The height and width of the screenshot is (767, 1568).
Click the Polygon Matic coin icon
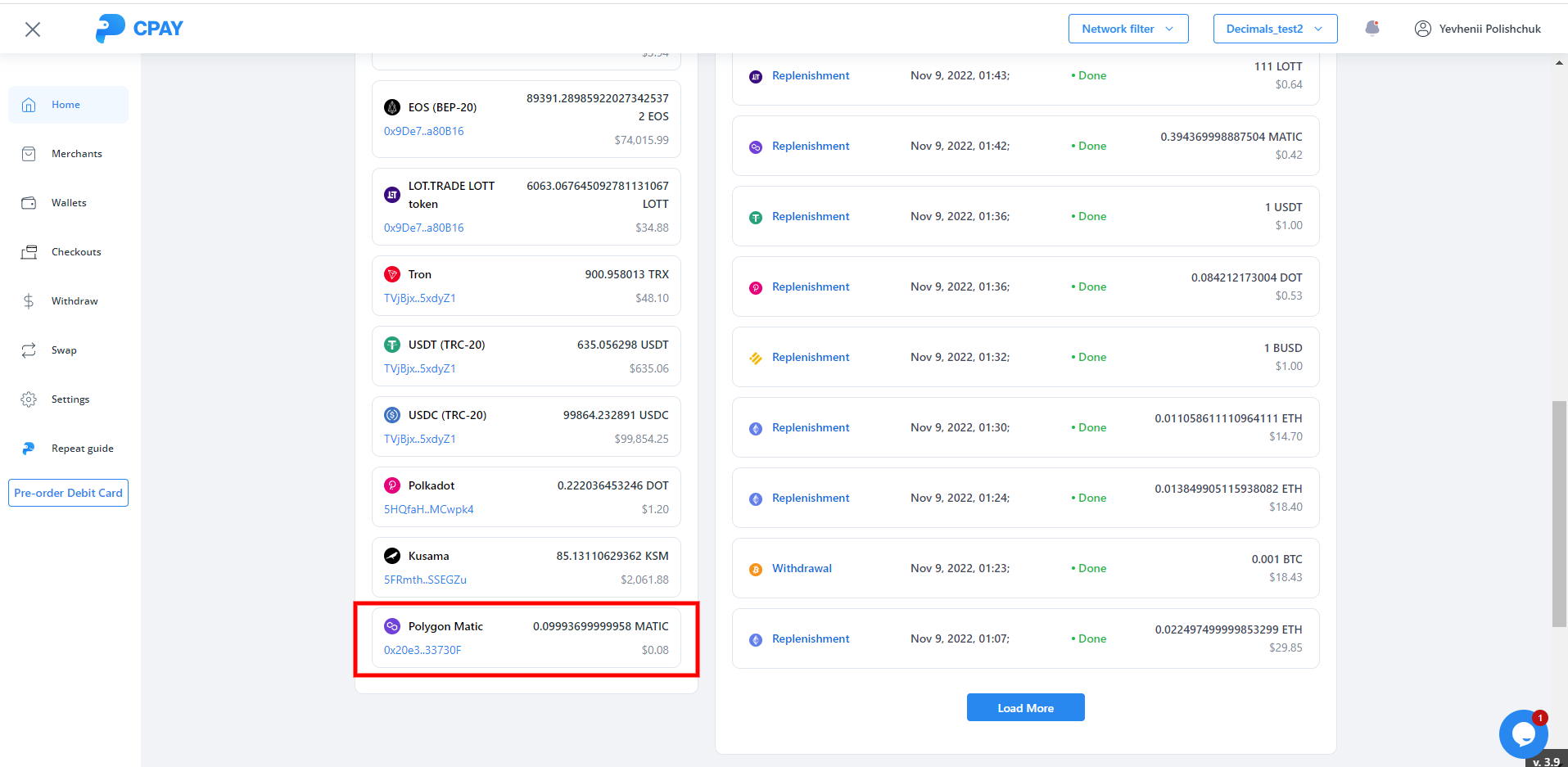[x=392, y=626]
